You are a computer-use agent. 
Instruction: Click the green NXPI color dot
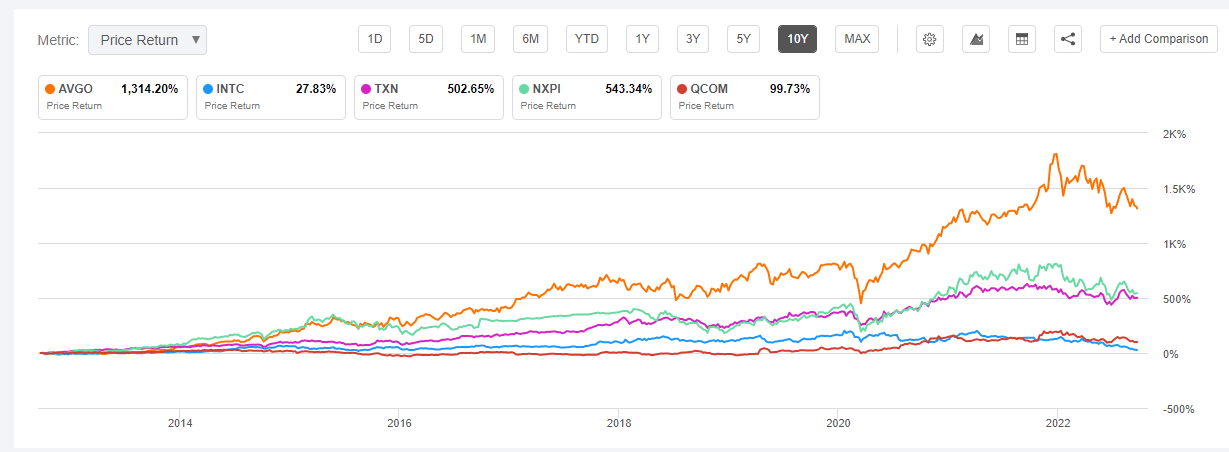(x=524, y=89)
